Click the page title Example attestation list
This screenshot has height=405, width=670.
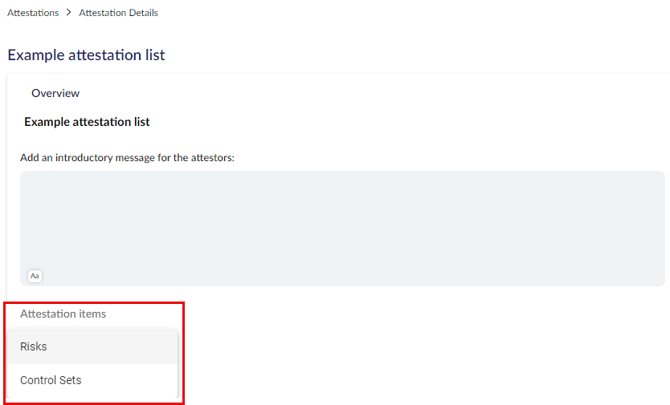[x=86, y=55]
